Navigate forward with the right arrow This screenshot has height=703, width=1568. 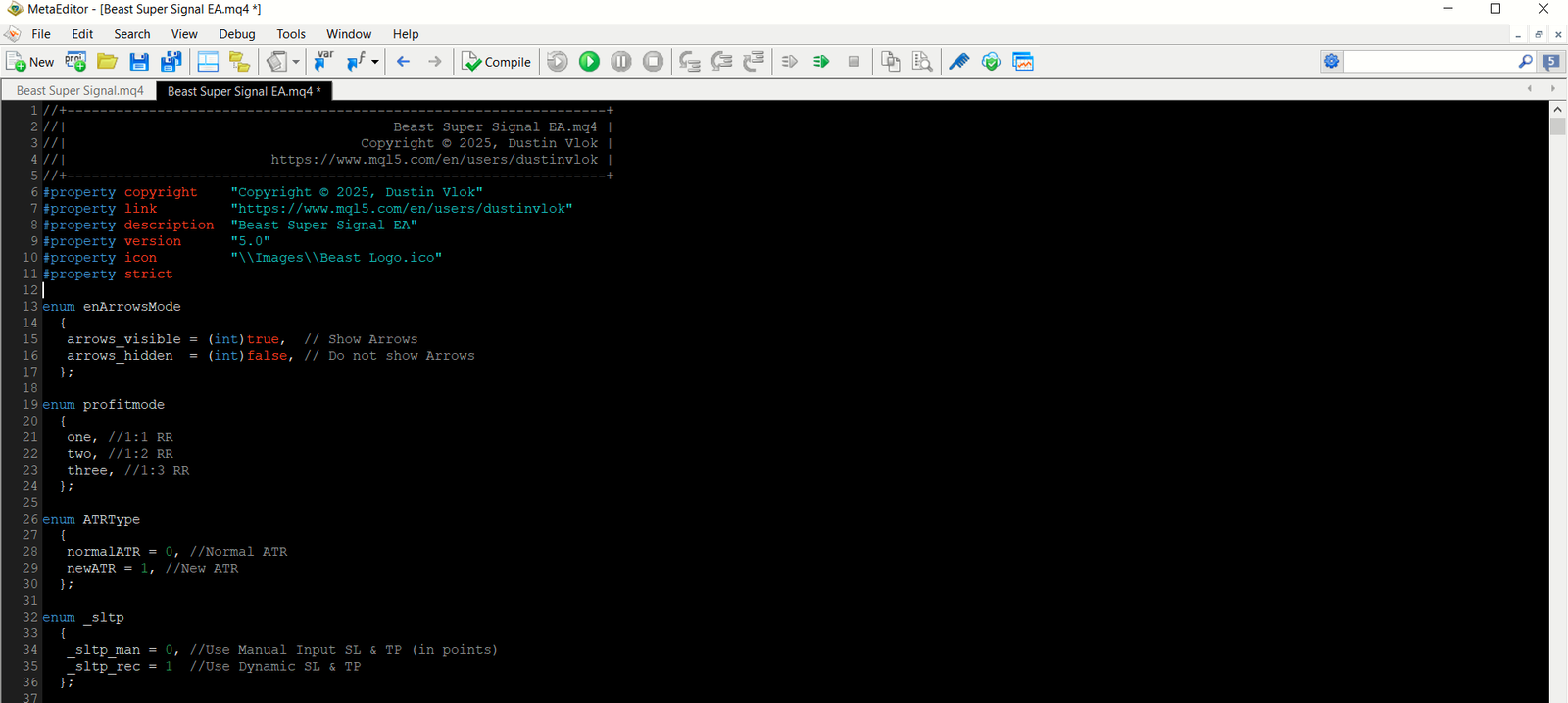pyautogui.click(x=434, y=62)
